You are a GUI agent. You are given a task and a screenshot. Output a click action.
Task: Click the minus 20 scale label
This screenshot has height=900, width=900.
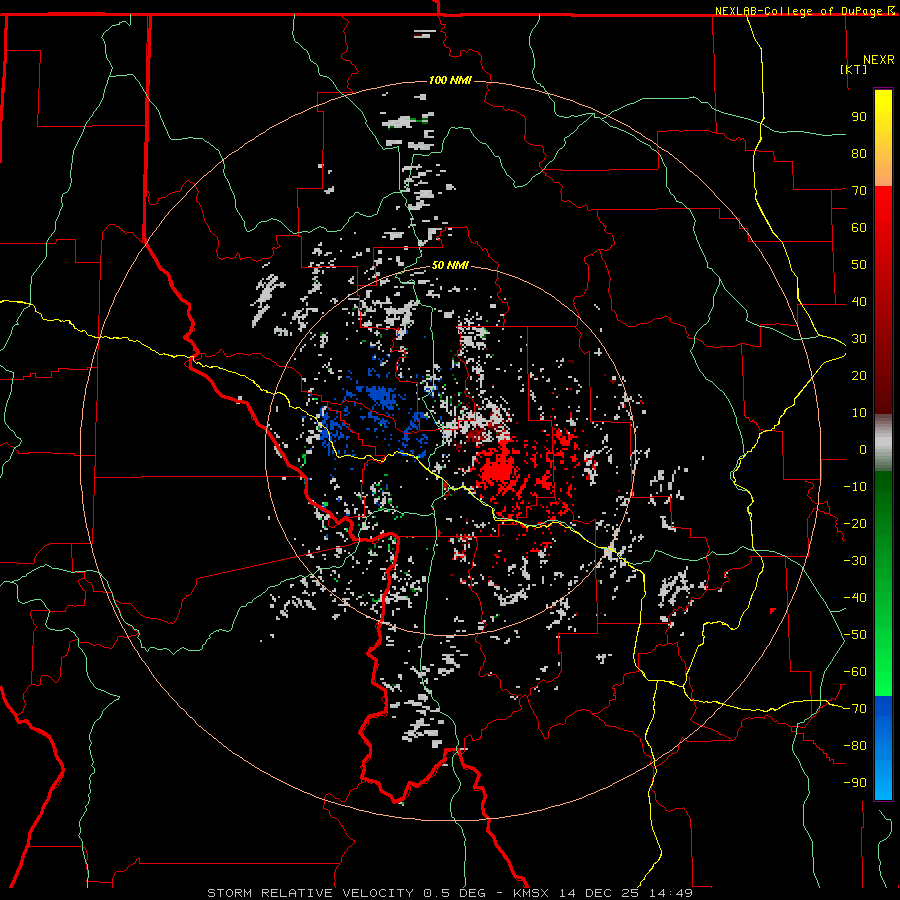[855, 523]
